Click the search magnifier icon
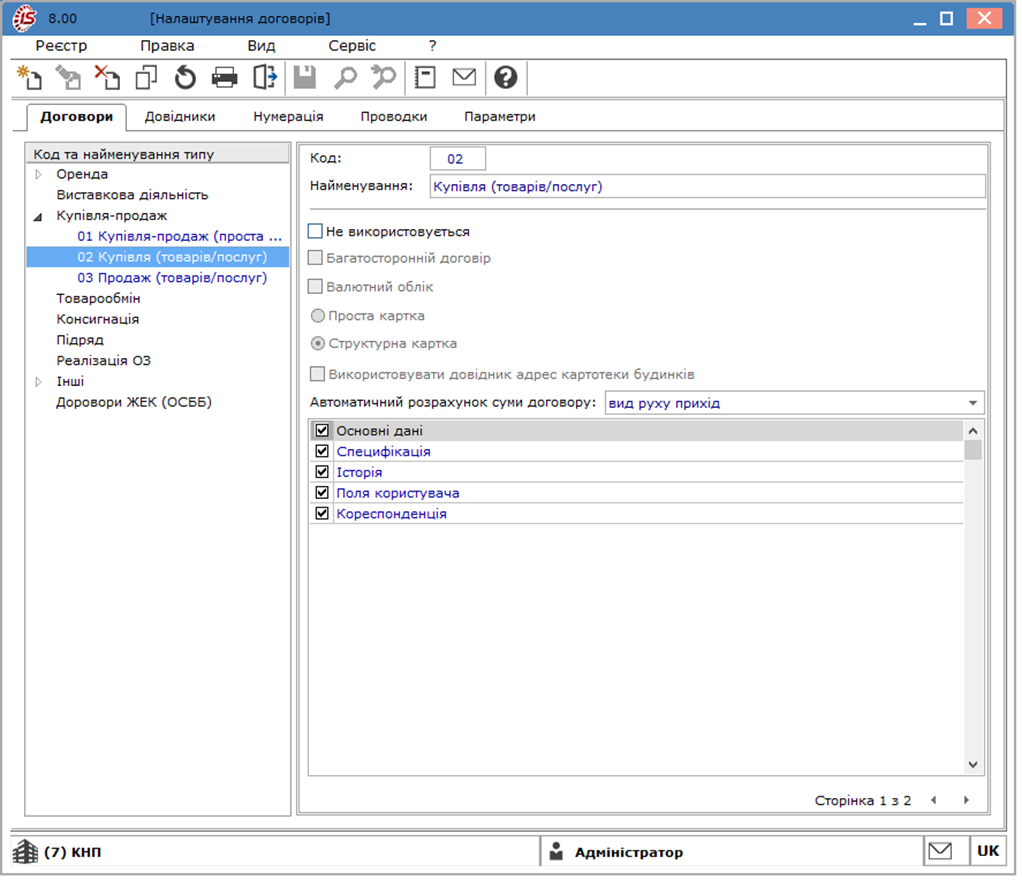The image size is (1022, 880). click(345, 78)
